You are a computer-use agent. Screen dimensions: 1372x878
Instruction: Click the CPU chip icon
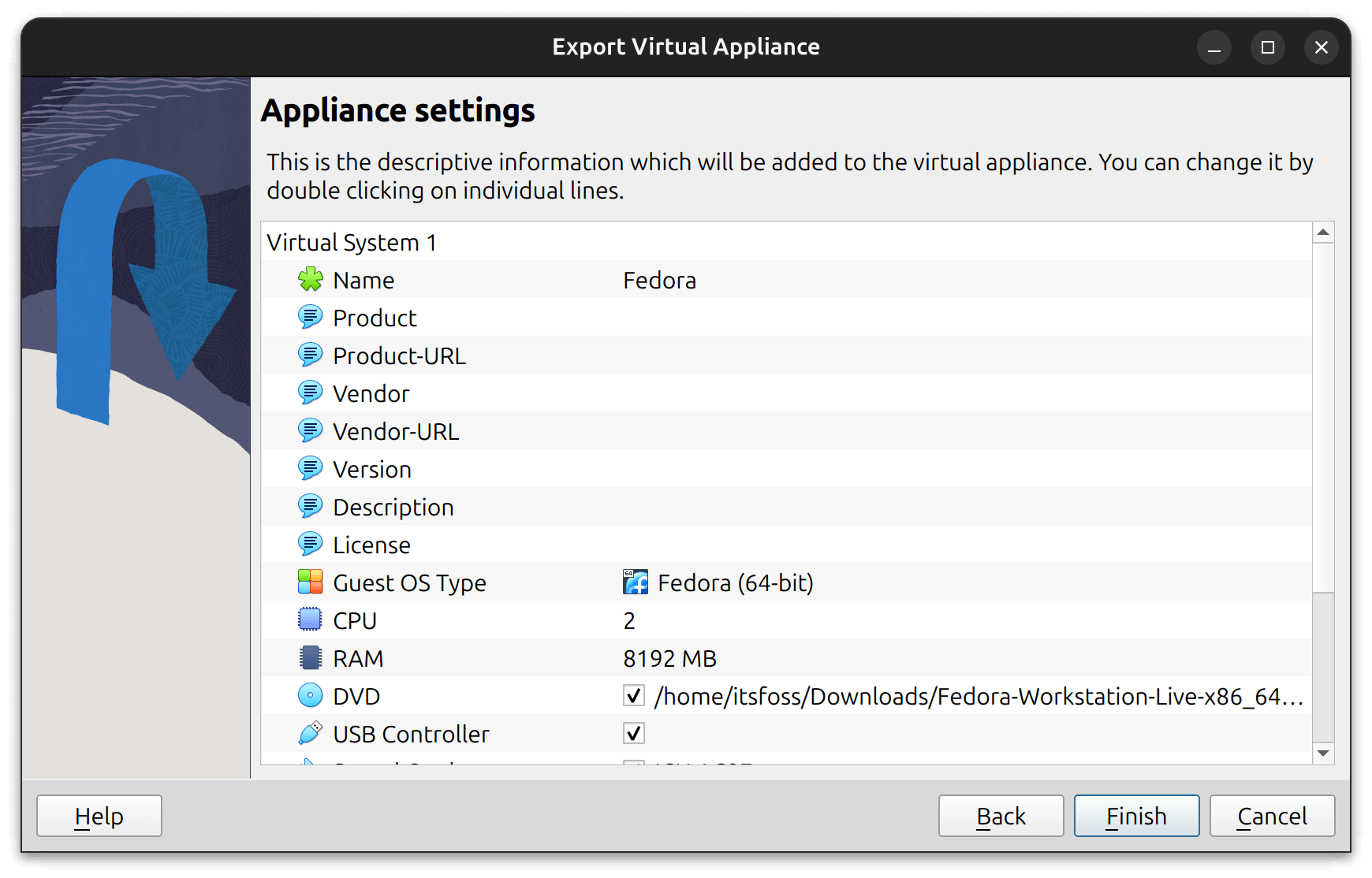point(311,620)
